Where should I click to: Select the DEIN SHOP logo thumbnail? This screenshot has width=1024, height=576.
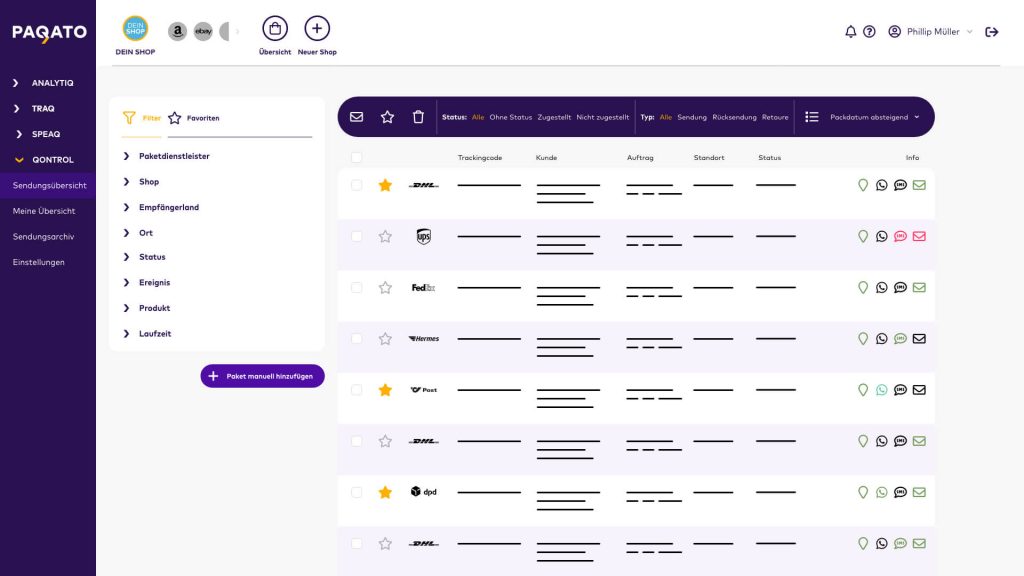coord(135,29)
